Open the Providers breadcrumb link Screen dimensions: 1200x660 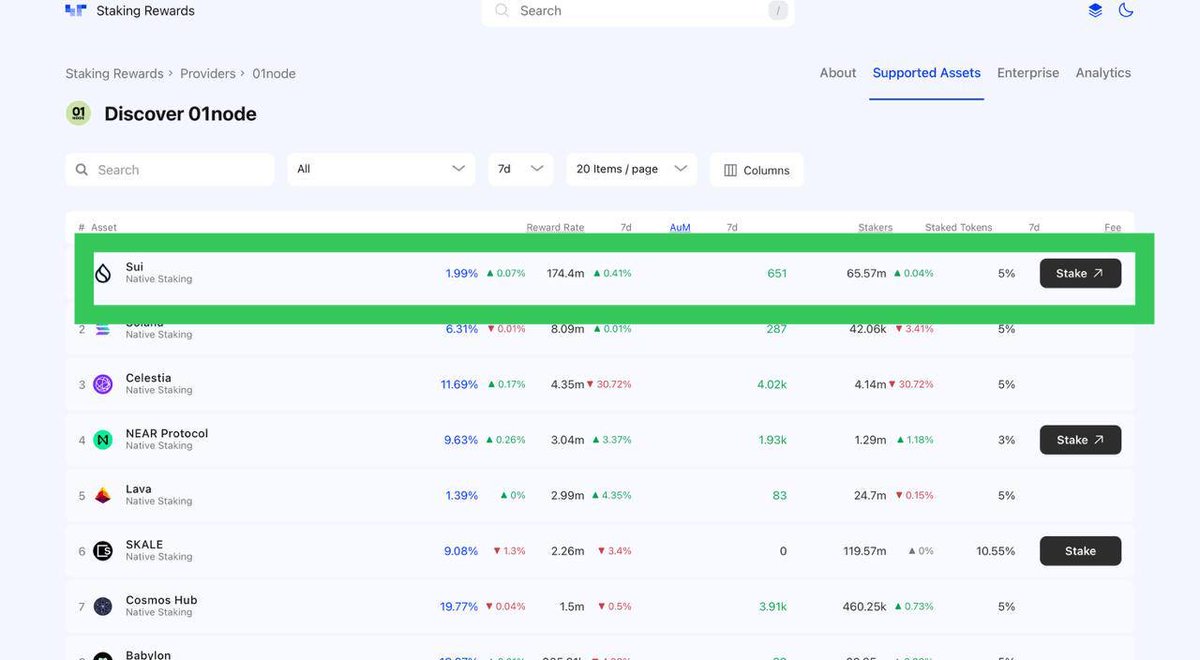click(207, 73)
